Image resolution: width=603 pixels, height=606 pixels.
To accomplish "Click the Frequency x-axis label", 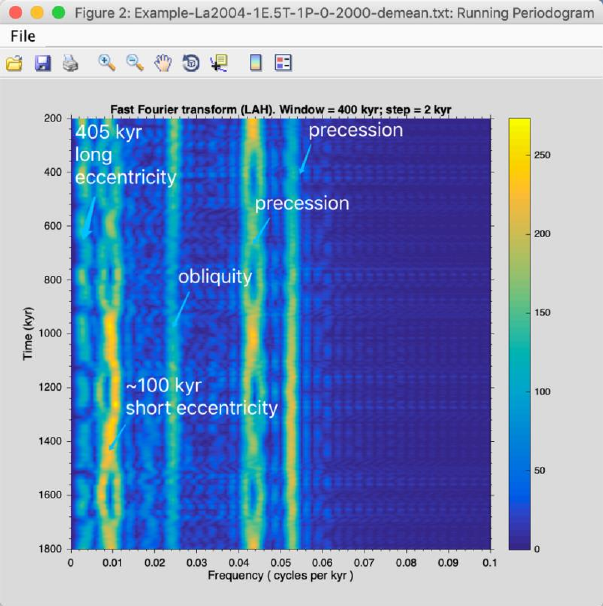I will [280, 576].
